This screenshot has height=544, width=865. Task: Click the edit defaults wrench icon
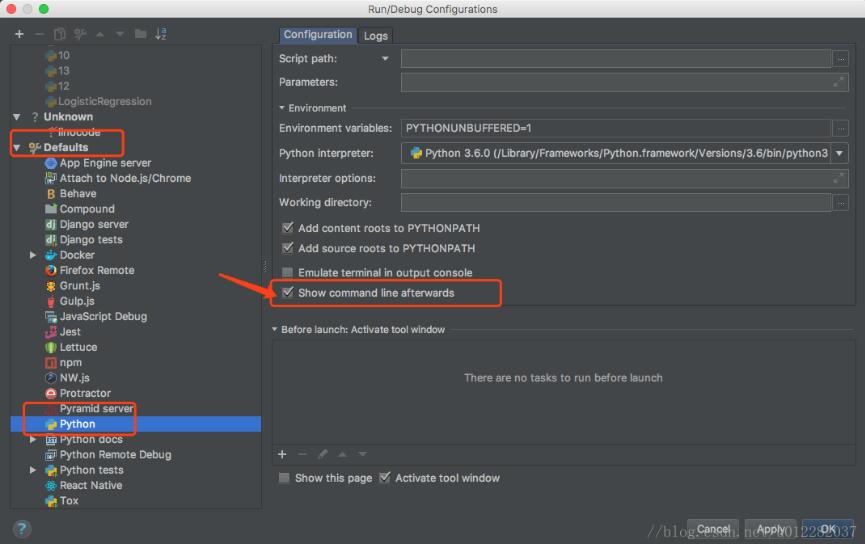80,34
